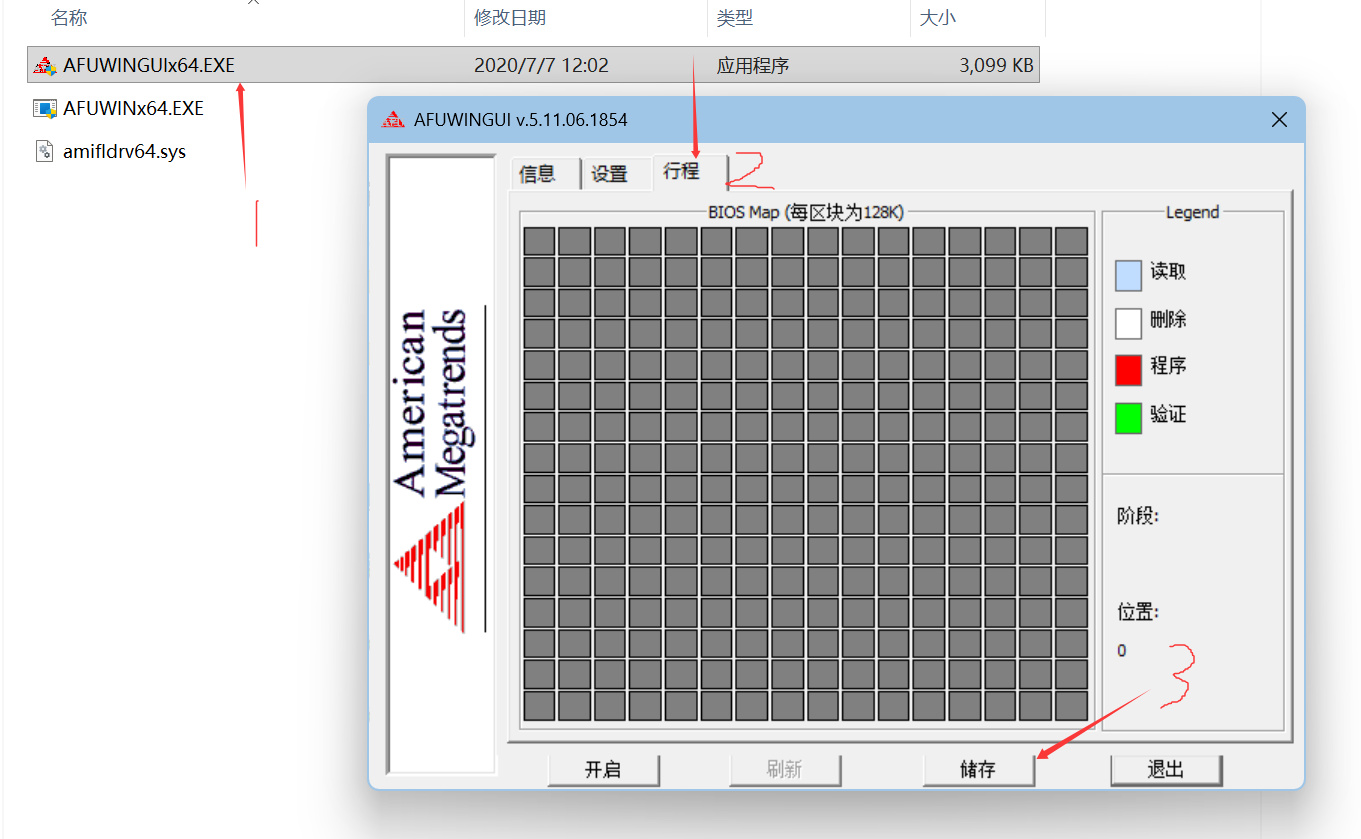Click the 开启 button
Screen dimensions: 1361x839
603,769
